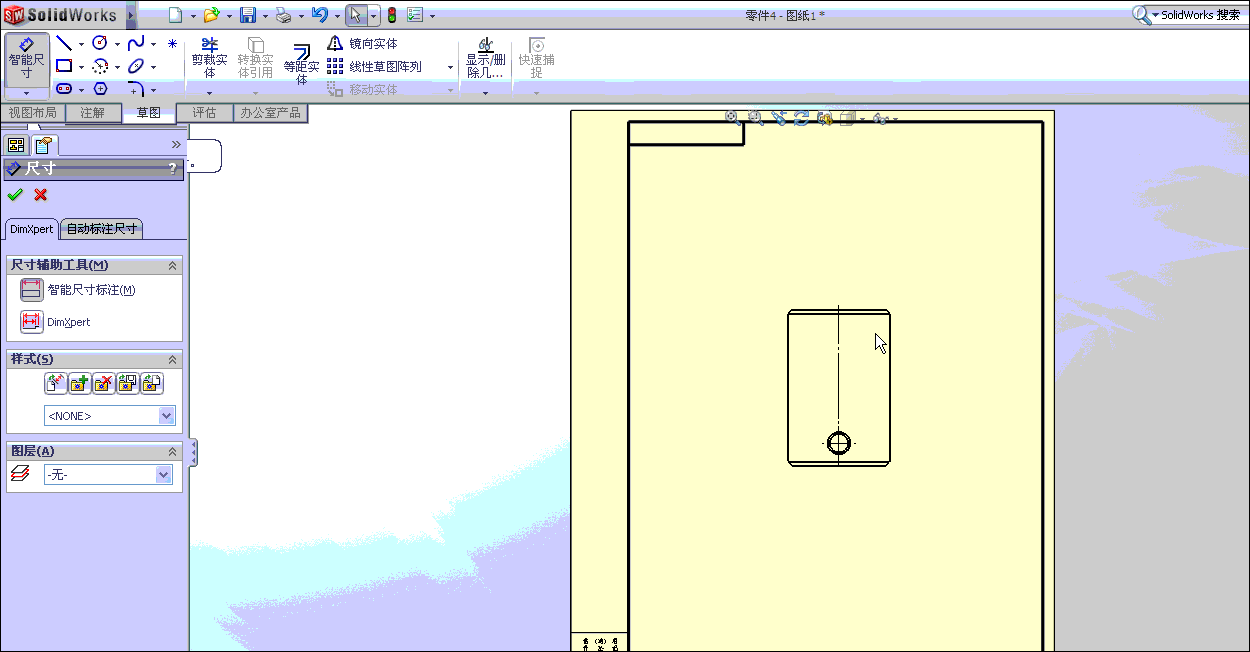Switch to the 评估 tab
The height and width of the screenshot is (652, 1250).
pyautogui.click(x=204, y=113)
